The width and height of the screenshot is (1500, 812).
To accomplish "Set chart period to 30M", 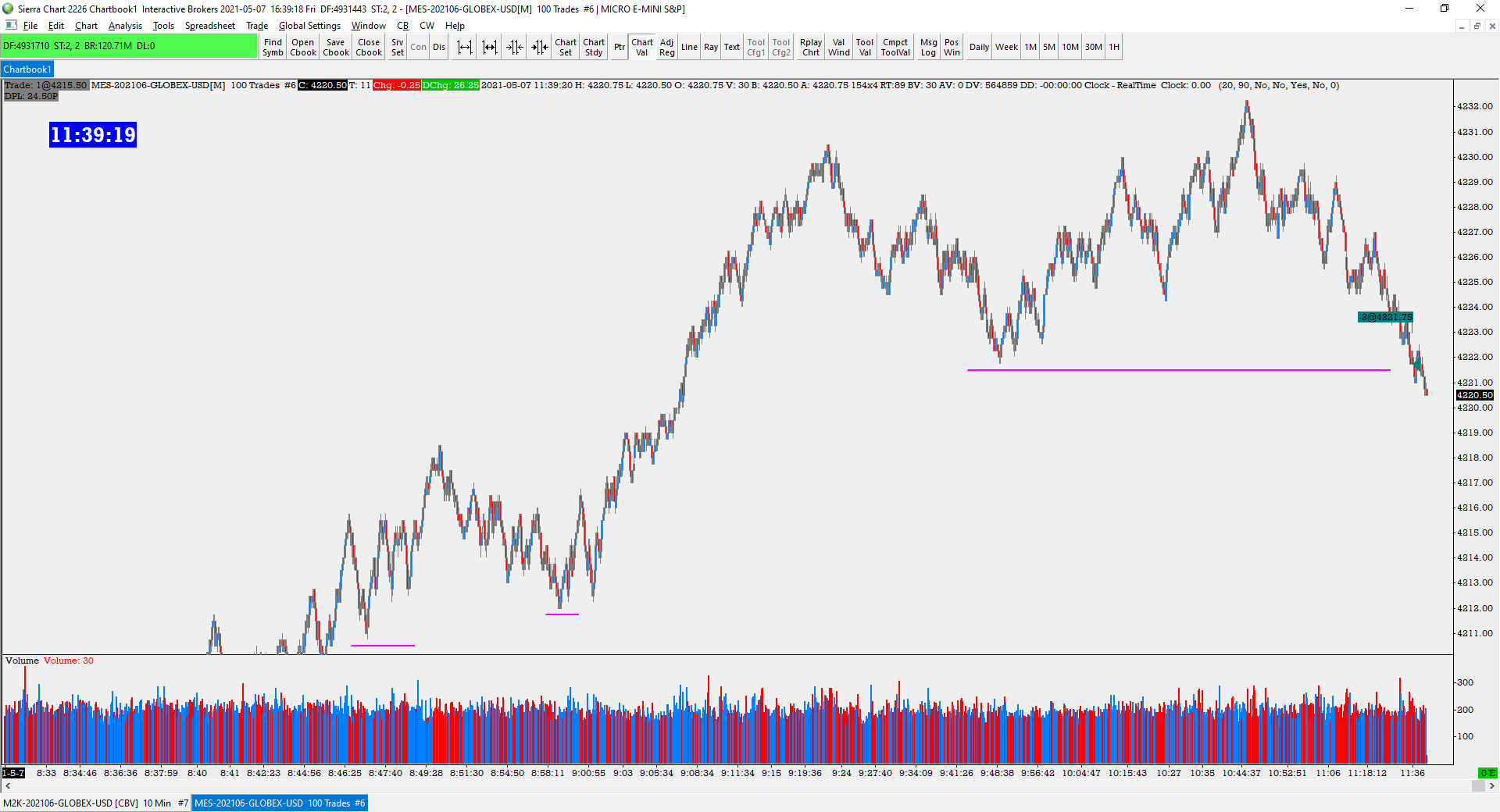I will [x=1094, y=48].
